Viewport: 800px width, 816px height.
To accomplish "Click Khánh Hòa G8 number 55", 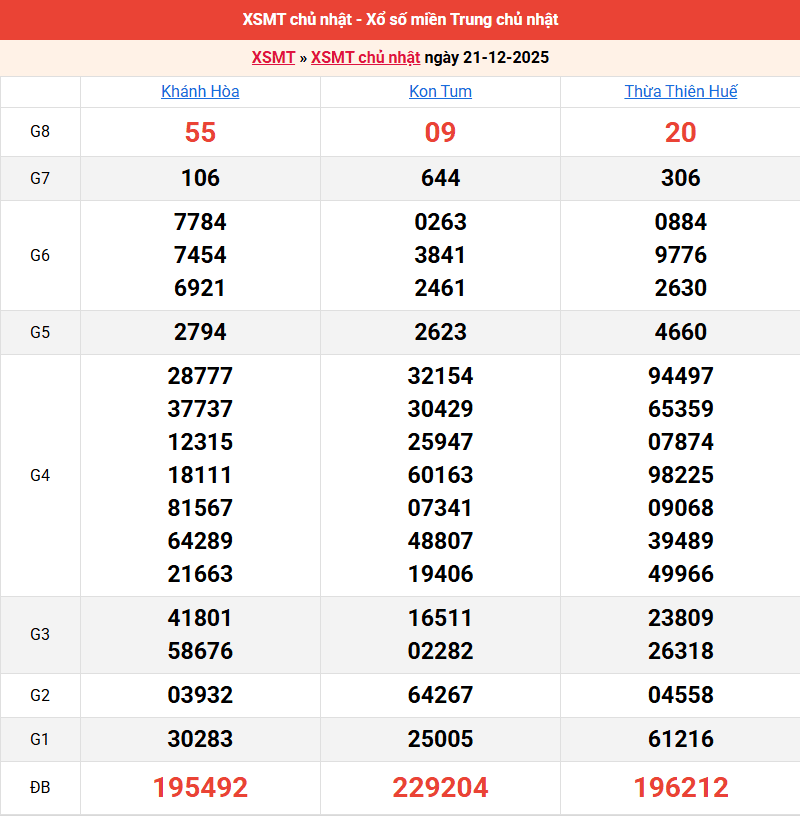I will [200, 131].
